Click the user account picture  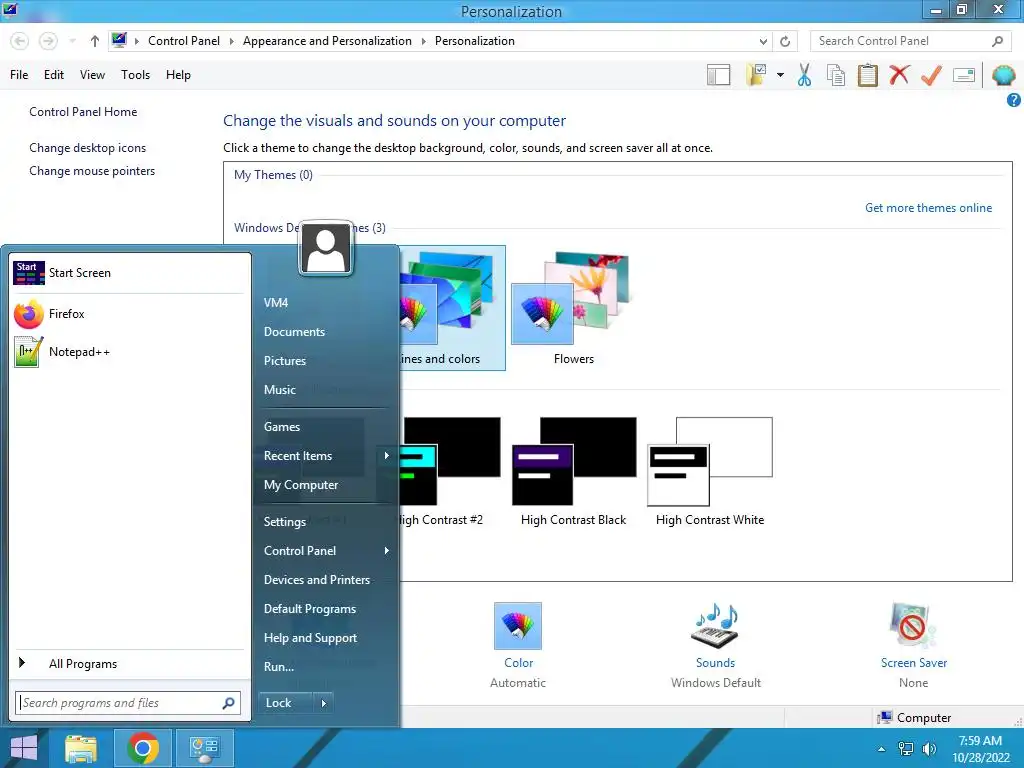[x=325, y=249]
